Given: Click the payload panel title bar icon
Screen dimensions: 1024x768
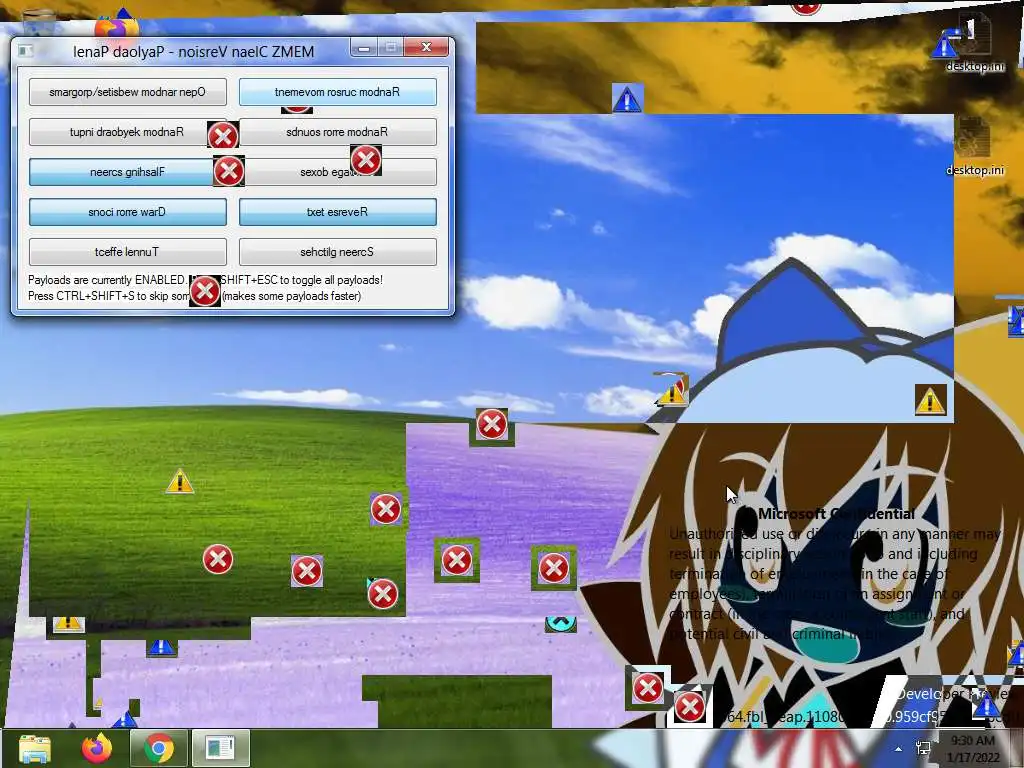Looking at the screenshot, I should tap(25, 51).
